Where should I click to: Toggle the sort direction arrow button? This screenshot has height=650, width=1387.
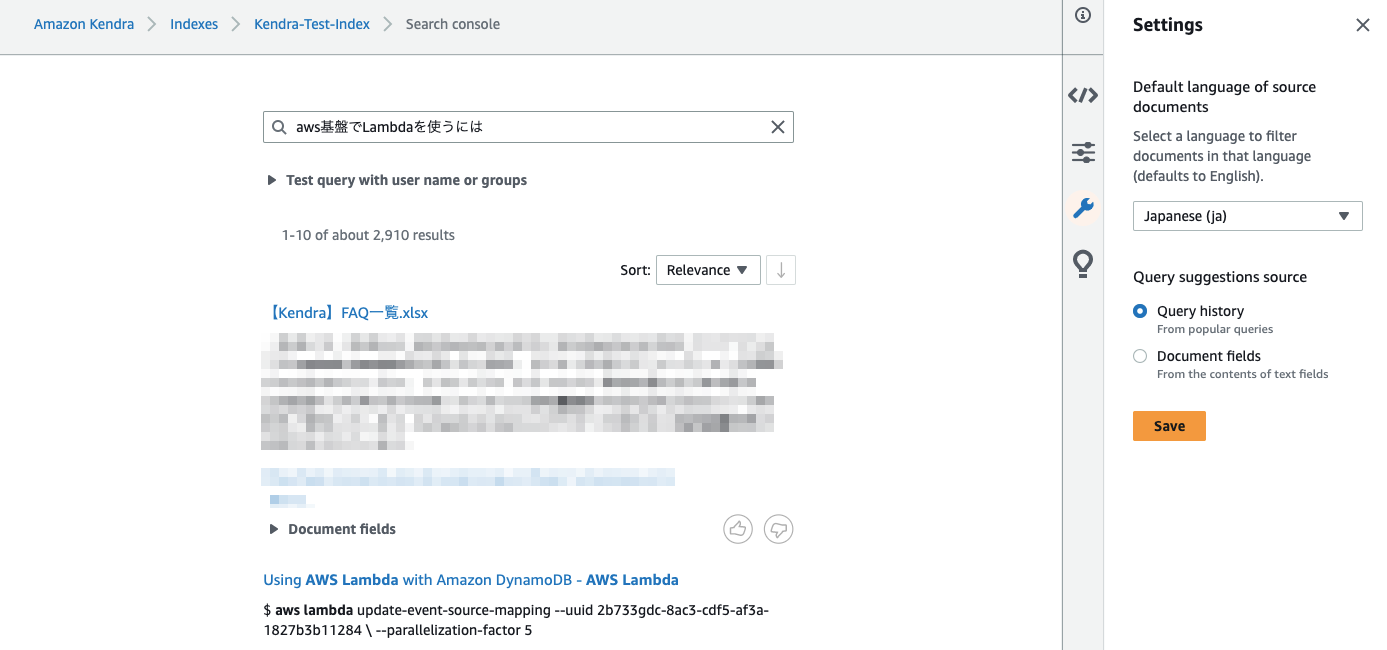(781, 270)
